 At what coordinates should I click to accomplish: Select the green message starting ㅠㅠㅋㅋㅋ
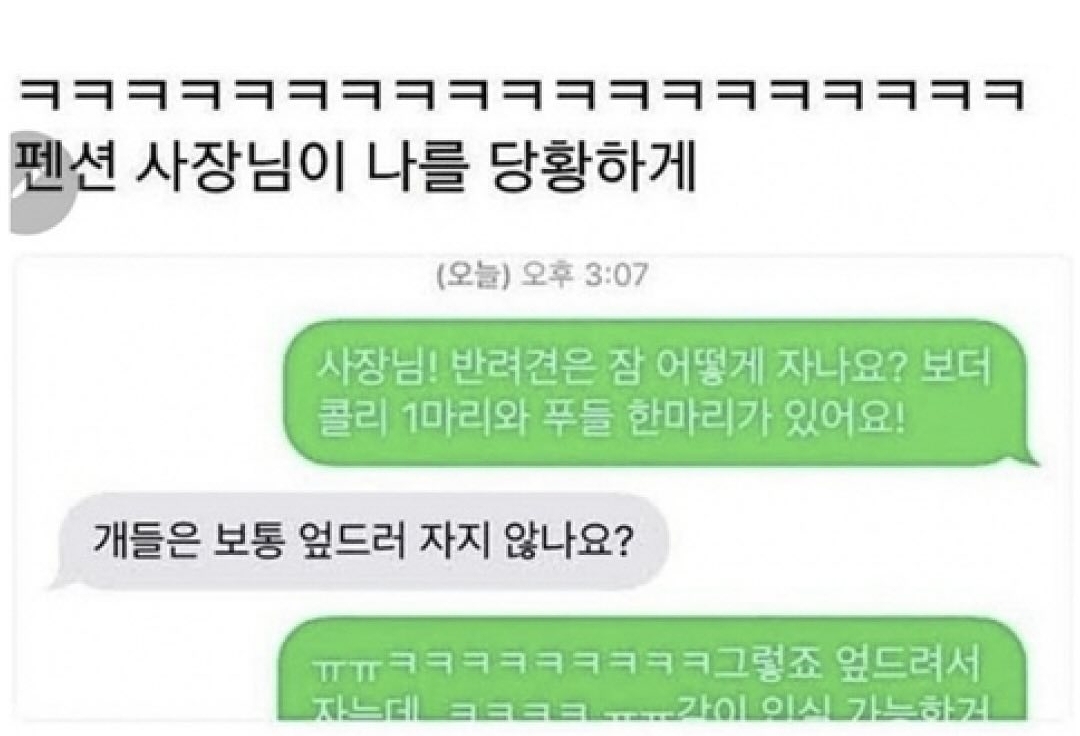[652, 670]
